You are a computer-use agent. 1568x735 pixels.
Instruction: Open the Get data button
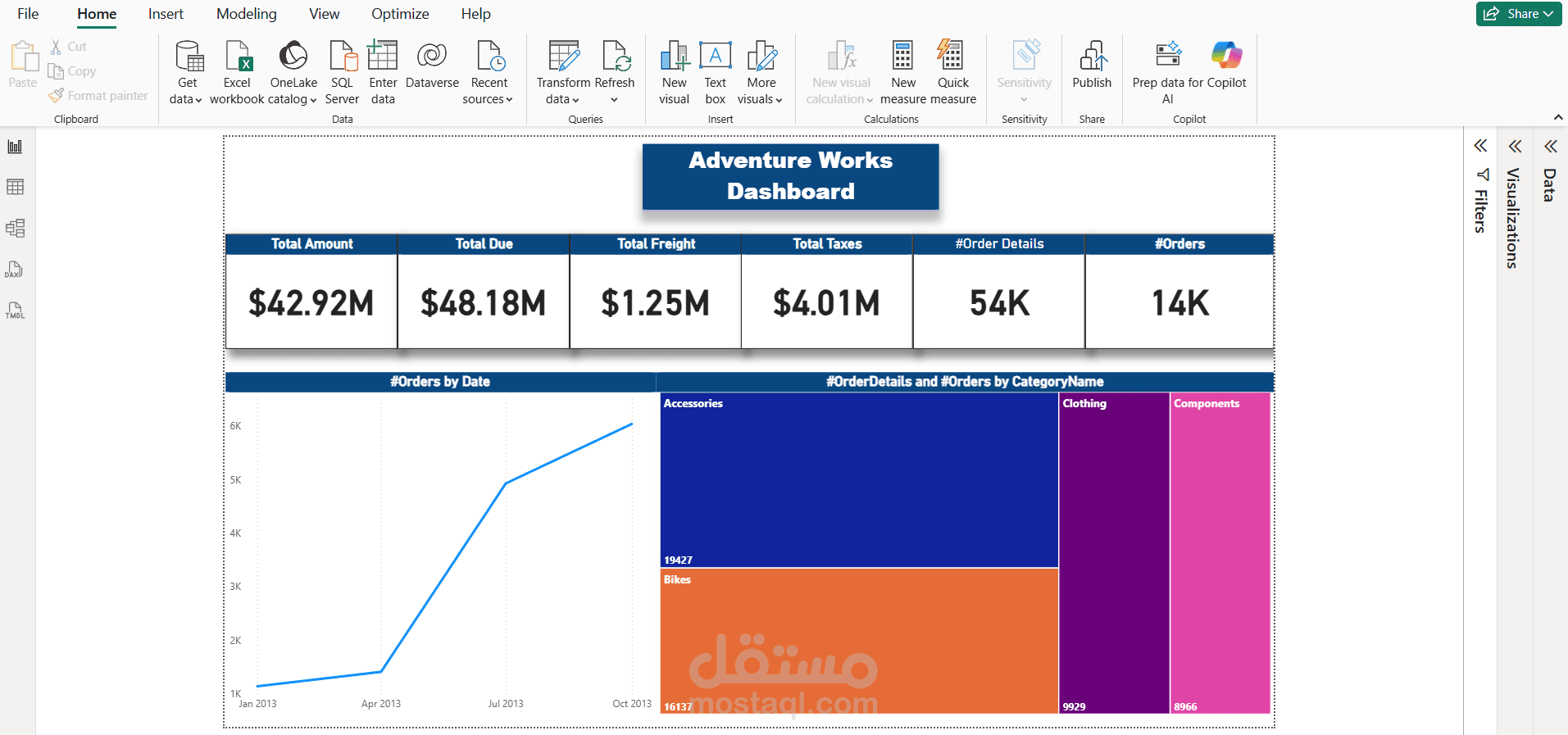188,72
